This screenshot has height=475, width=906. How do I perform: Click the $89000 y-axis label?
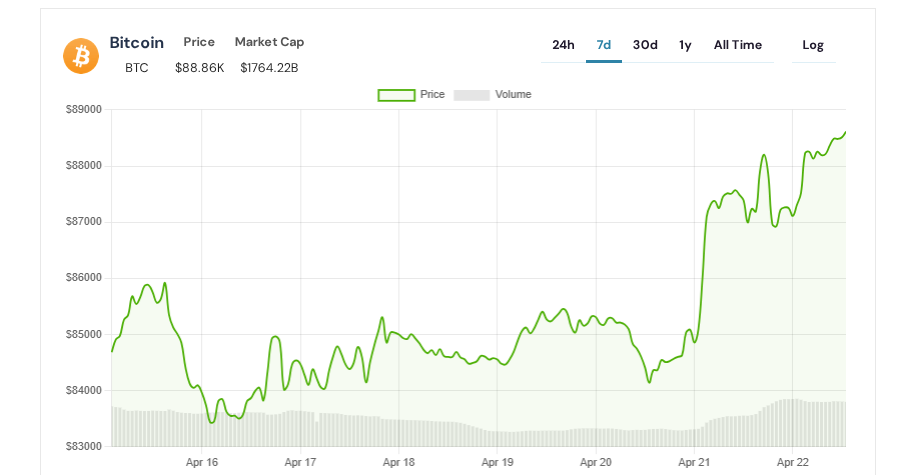(x=84, y=109)
